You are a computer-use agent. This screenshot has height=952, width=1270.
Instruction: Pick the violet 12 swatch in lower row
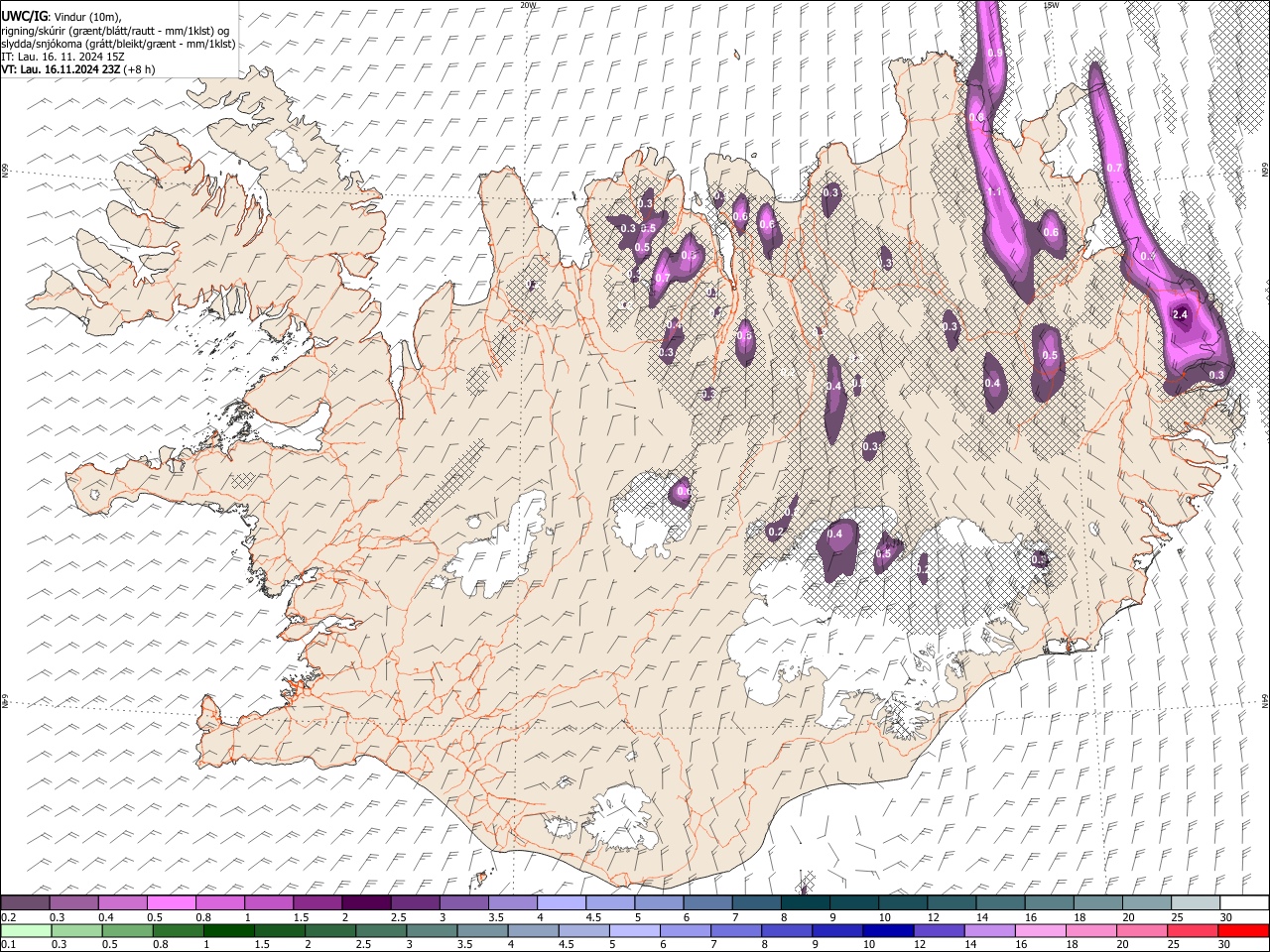click(x=940, y=930)
